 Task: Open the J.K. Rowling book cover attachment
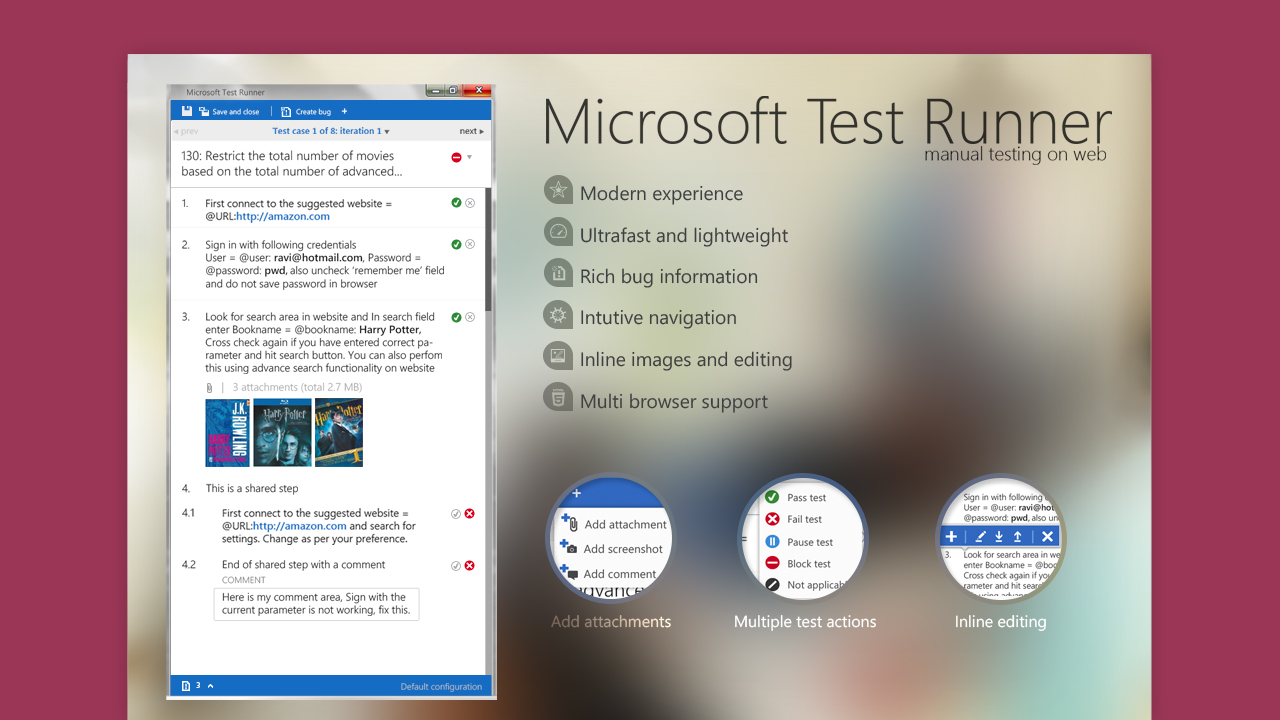click(x=227, y=432)
